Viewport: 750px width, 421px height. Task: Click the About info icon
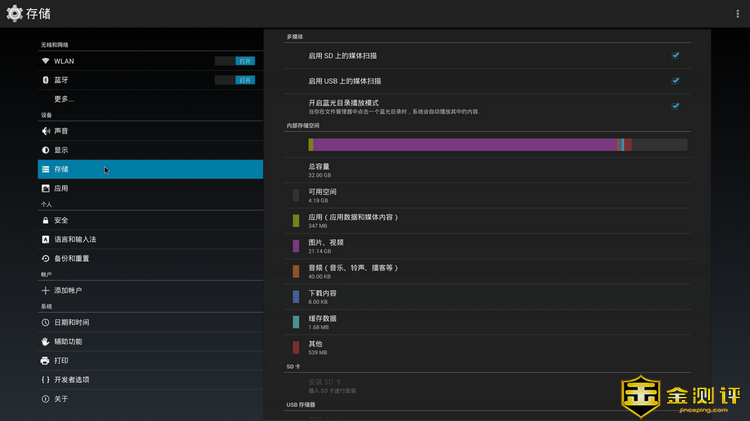click(46, 399)
